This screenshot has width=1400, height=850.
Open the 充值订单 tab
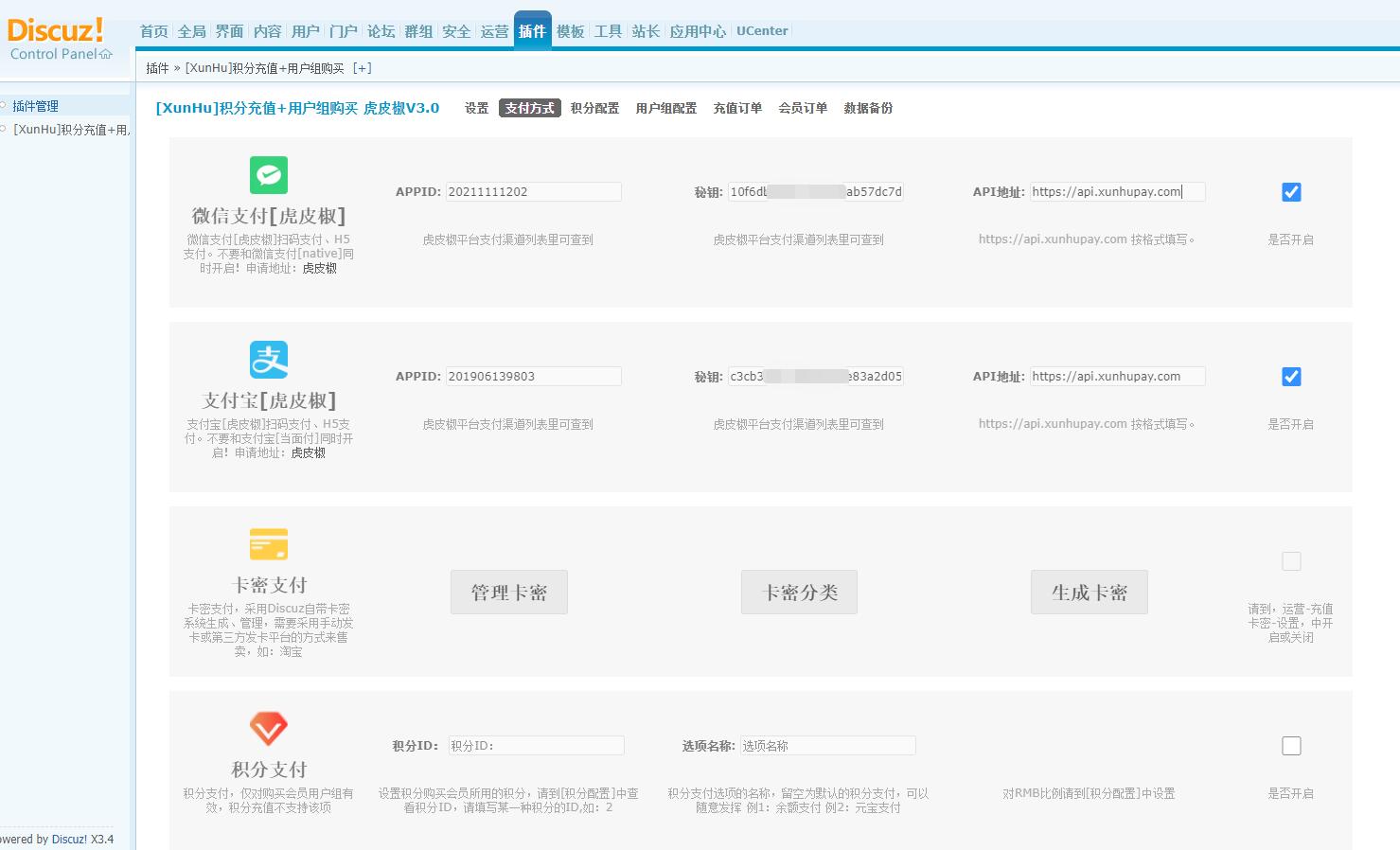[738, 108]
